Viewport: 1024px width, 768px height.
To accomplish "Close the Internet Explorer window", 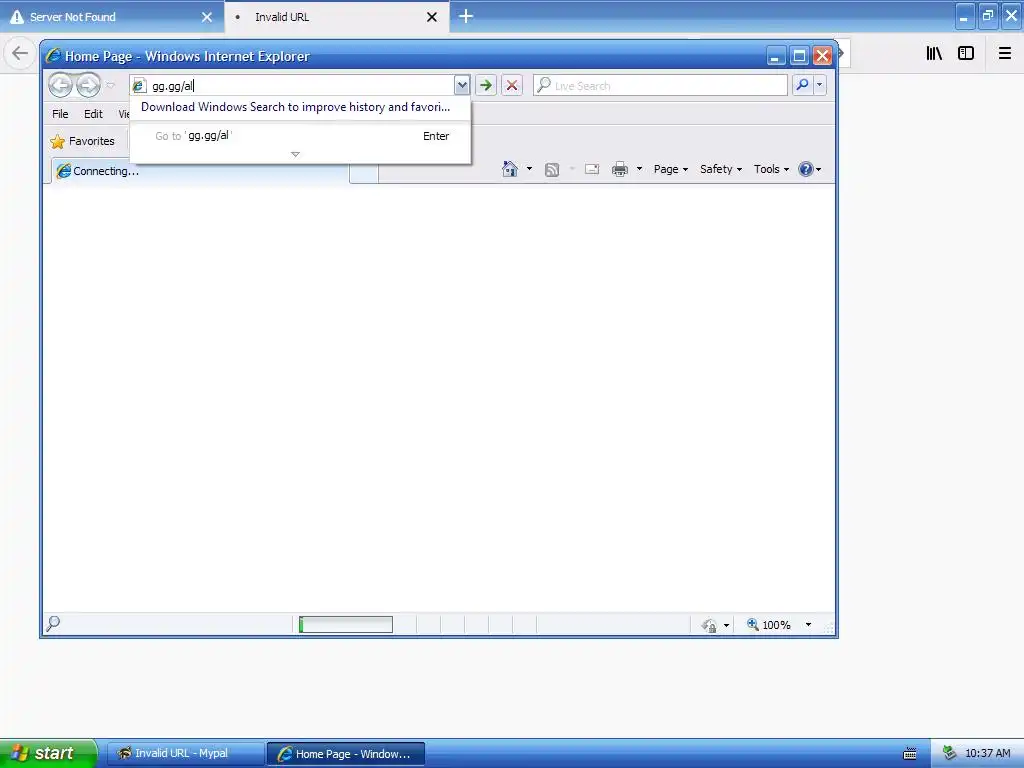I will click(x=822, y=56).
